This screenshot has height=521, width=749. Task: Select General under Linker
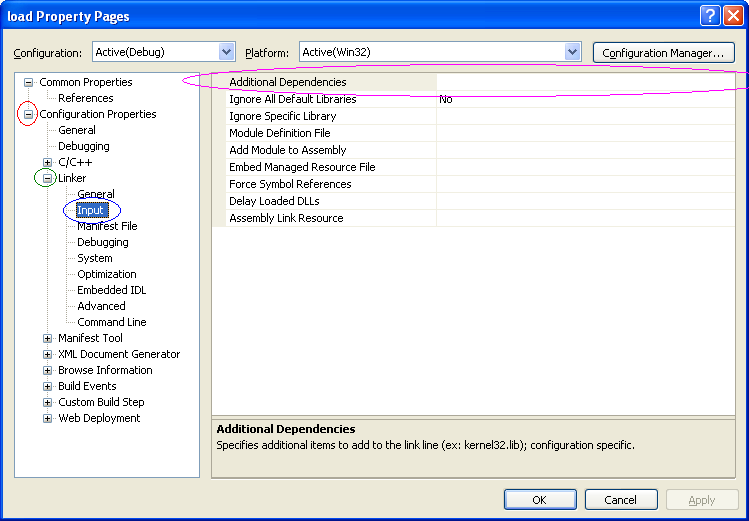click(x=96, y=194)
